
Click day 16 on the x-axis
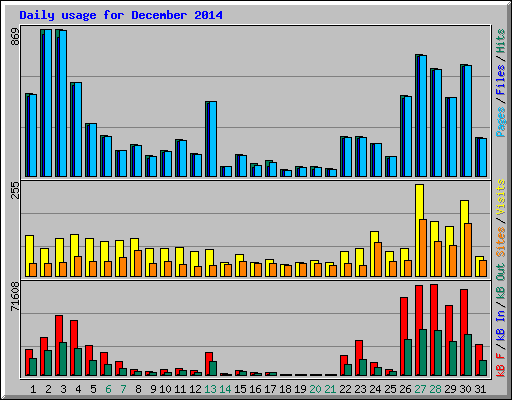tap(255, 389)
